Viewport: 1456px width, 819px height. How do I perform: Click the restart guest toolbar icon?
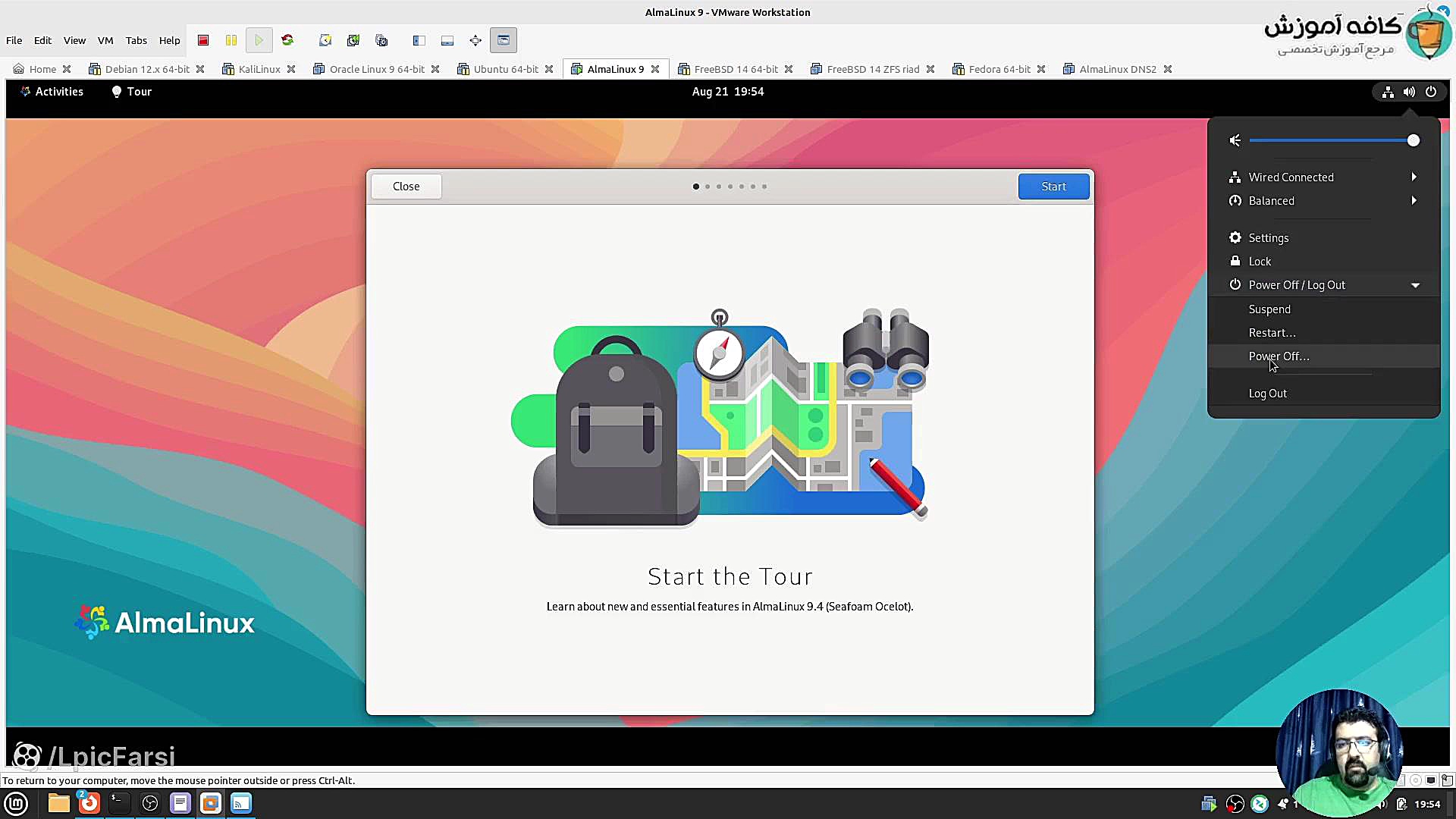click(x=287, y=40)
